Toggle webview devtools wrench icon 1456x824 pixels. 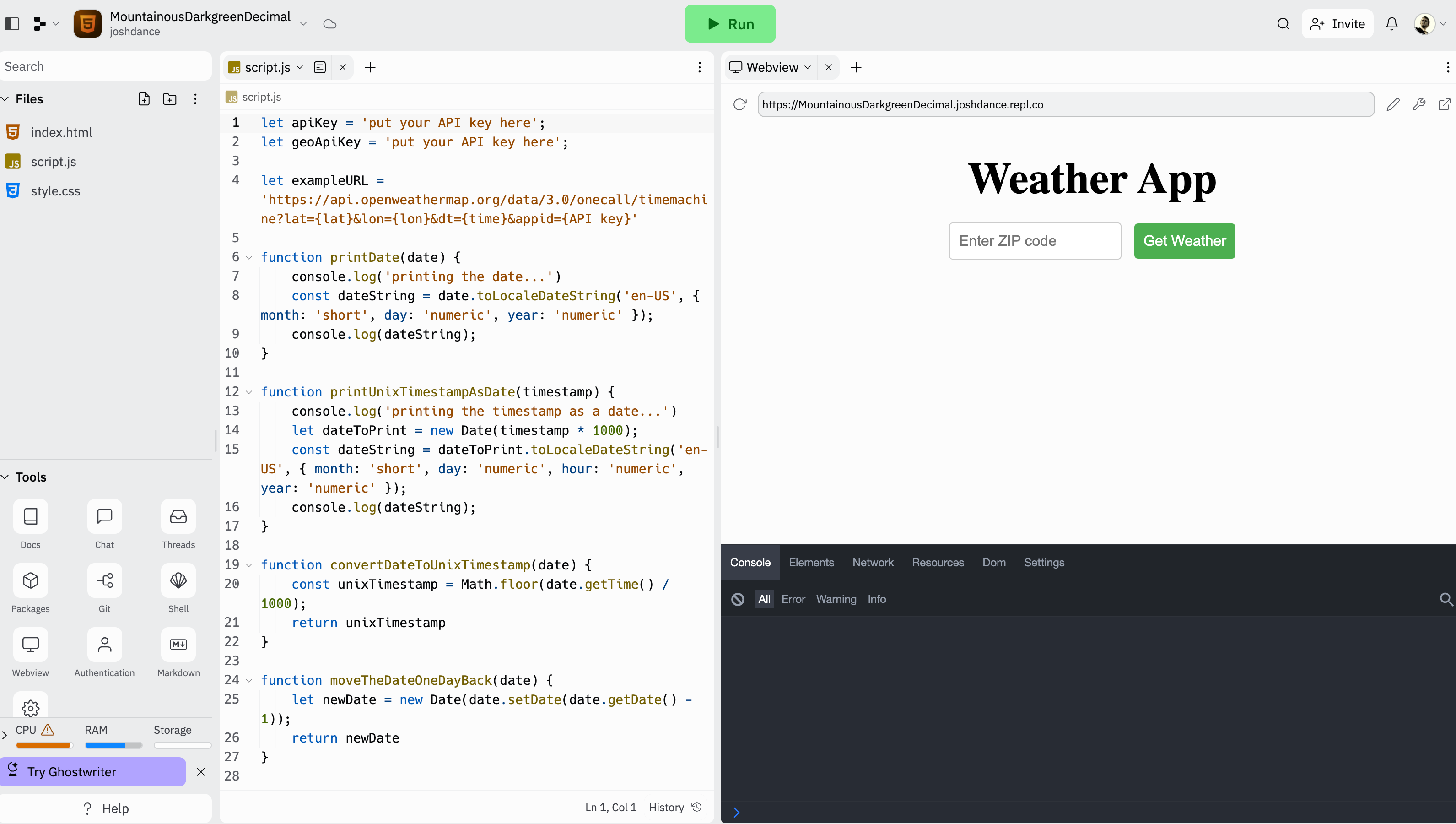coord(1418,104)
